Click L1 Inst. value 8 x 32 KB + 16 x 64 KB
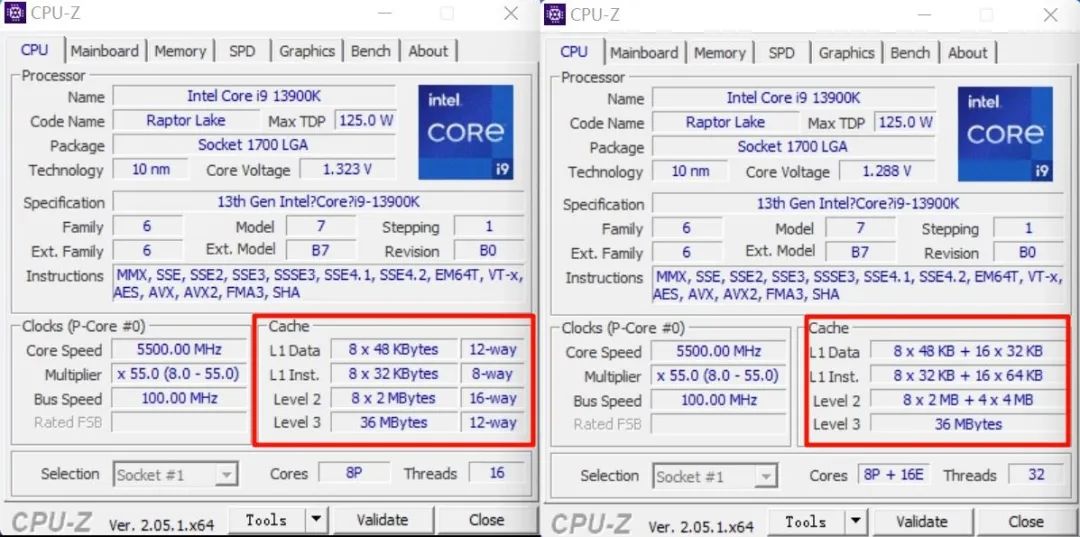This screenshot has height=537, width=1080. pos(967,376)
